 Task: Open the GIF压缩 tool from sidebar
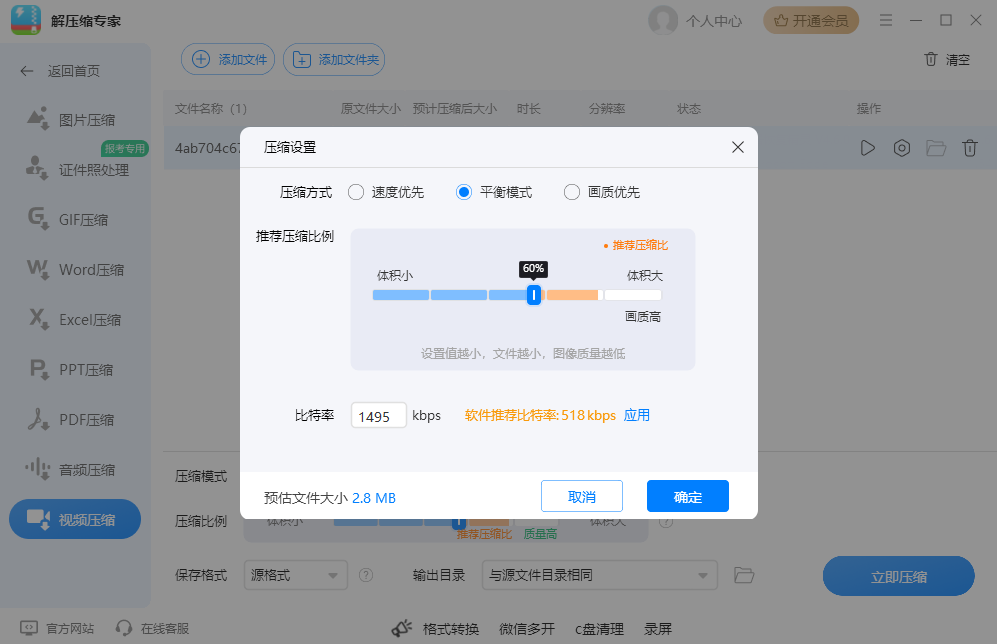click(x=75, y=219)
